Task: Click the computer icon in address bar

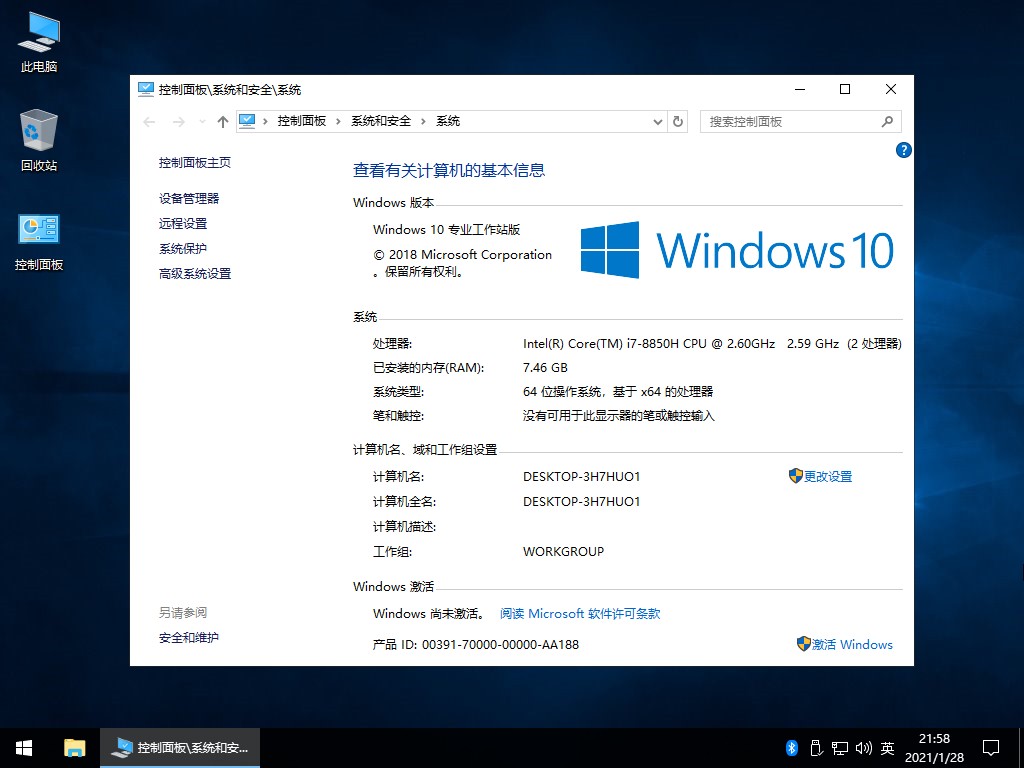Action: point(247,121)
